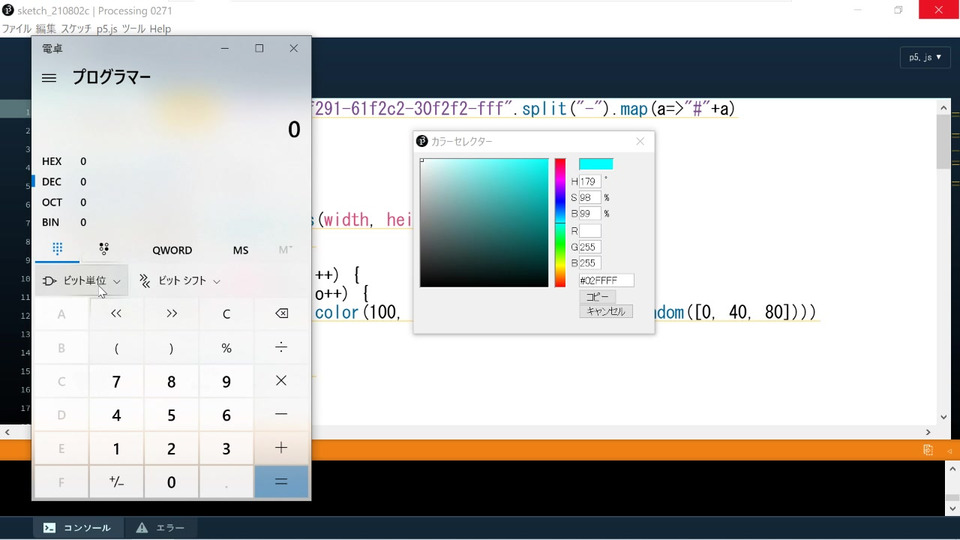Open the ファイル menu

[x=17, y=29]
